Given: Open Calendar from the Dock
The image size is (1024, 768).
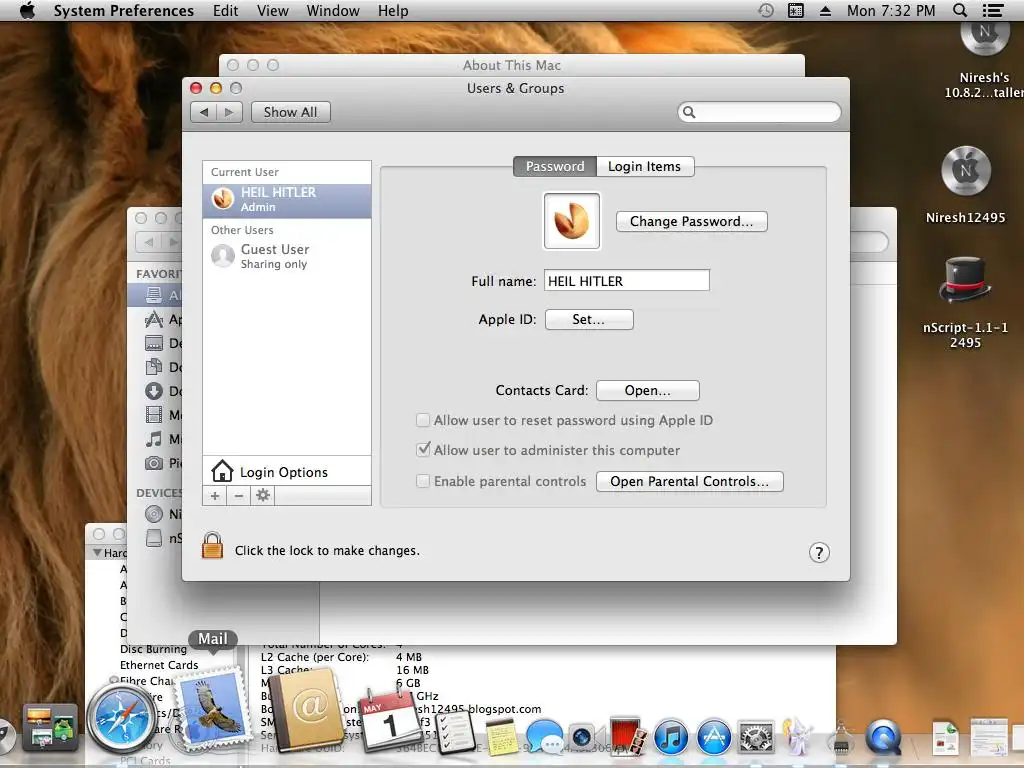Looking at the screenshot, I should [390, 720].
